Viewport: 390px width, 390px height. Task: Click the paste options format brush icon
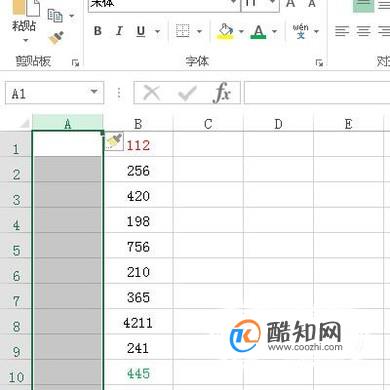click(x=114, y=141)
